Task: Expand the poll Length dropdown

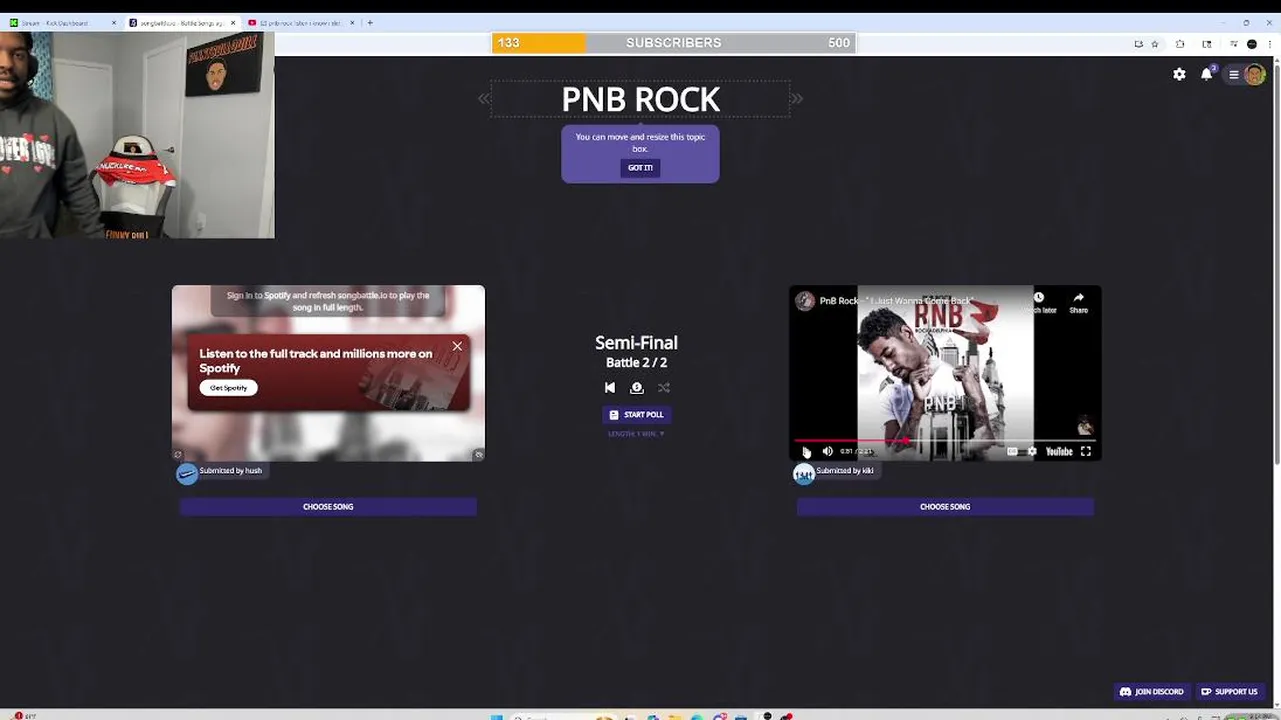Action: point(636,434)
